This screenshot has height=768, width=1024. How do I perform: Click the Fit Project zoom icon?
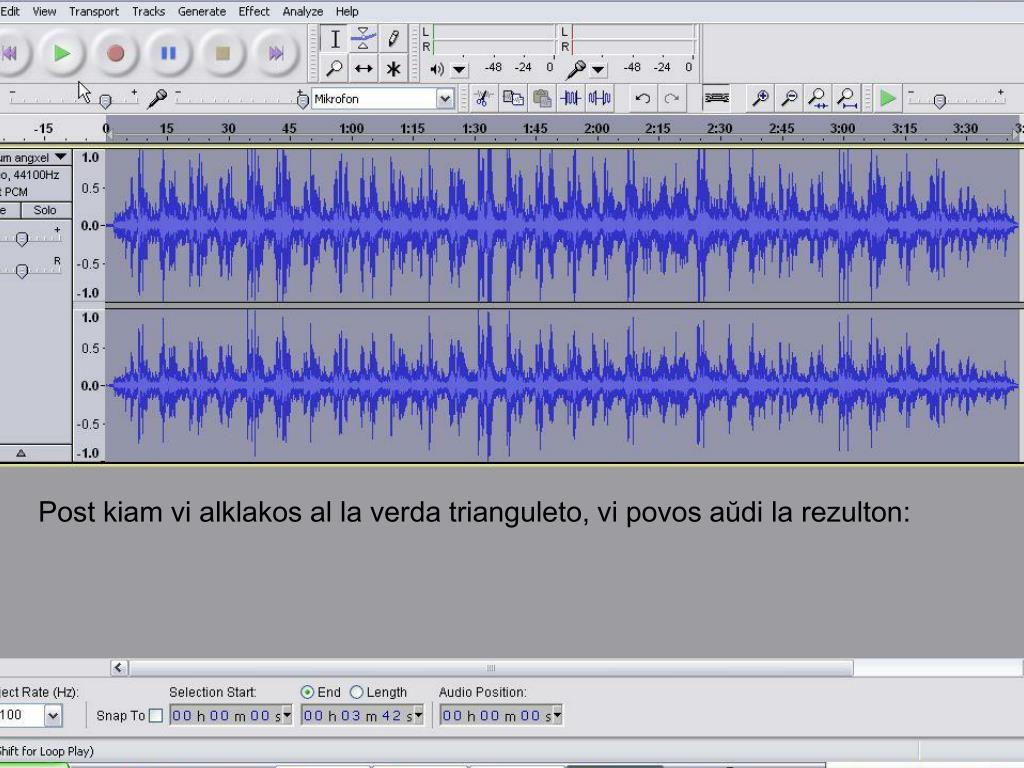(x=846, y=99)
